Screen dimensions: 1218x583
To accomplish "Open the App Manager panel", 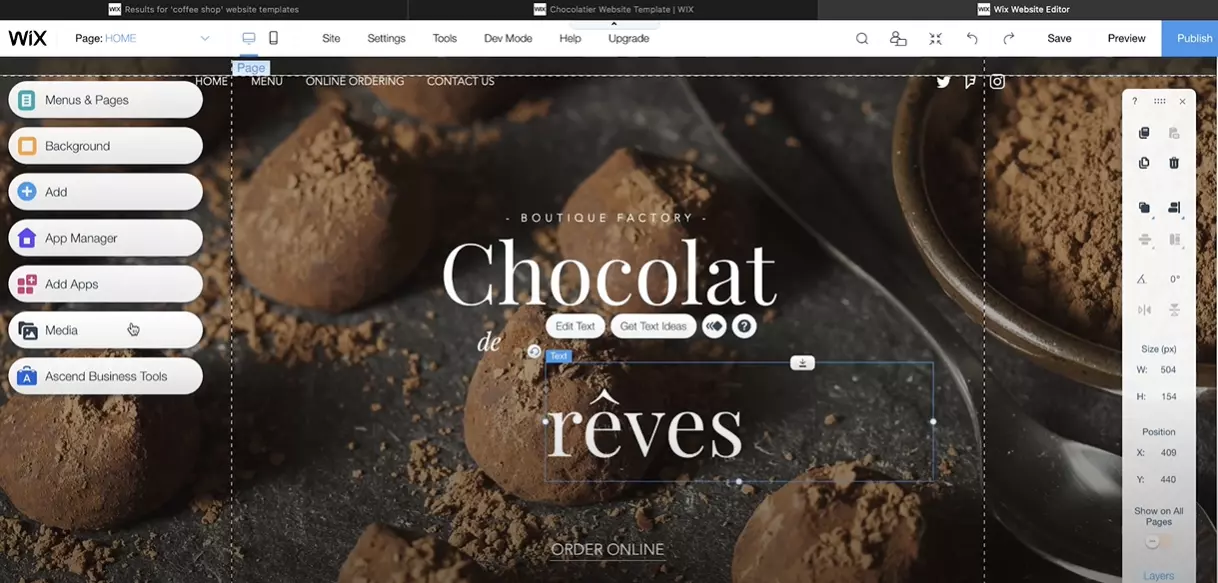I will [105, 238].
